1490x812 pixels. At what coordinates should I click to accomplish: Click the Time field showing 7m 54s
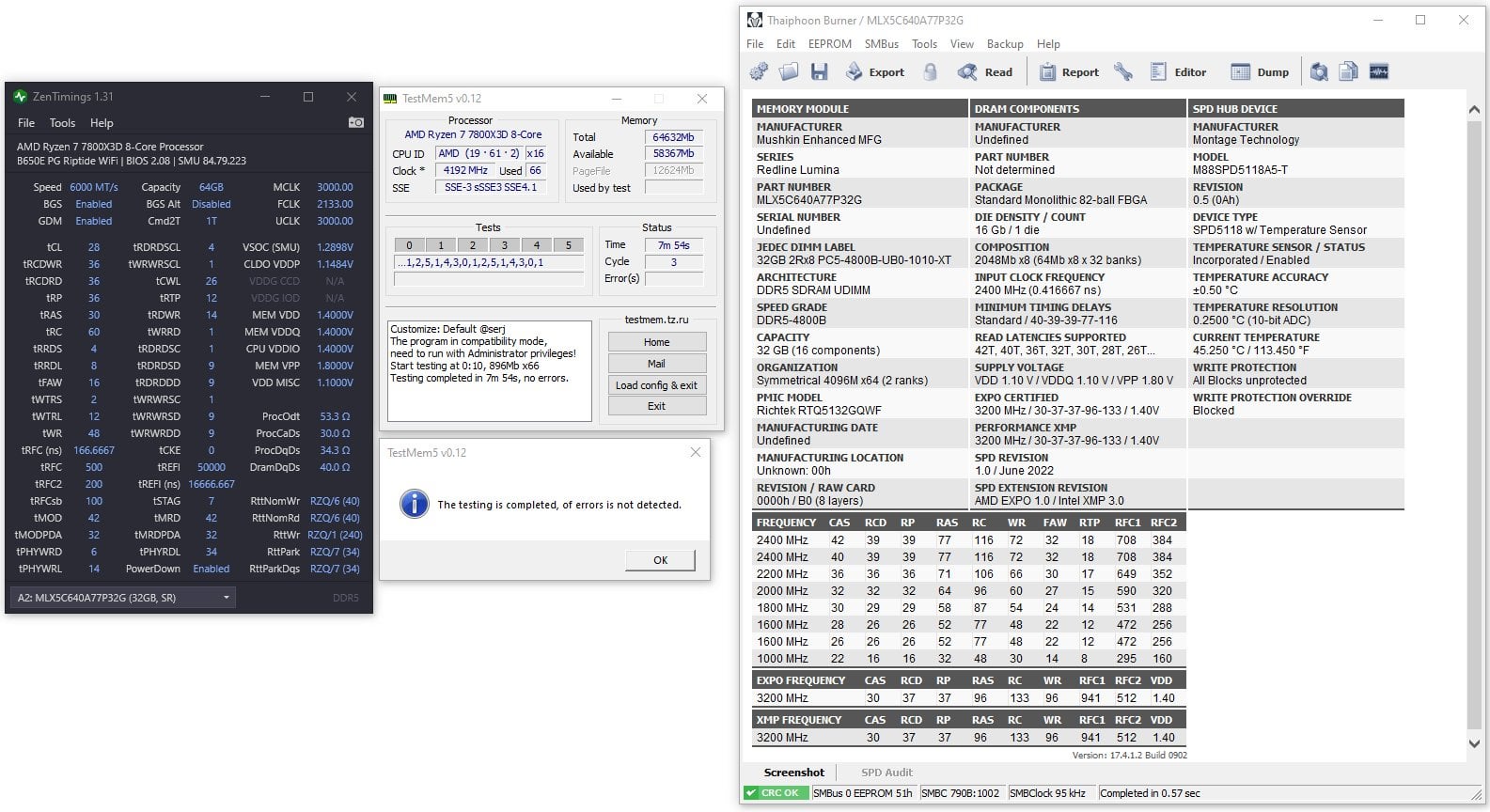[674, 245]
